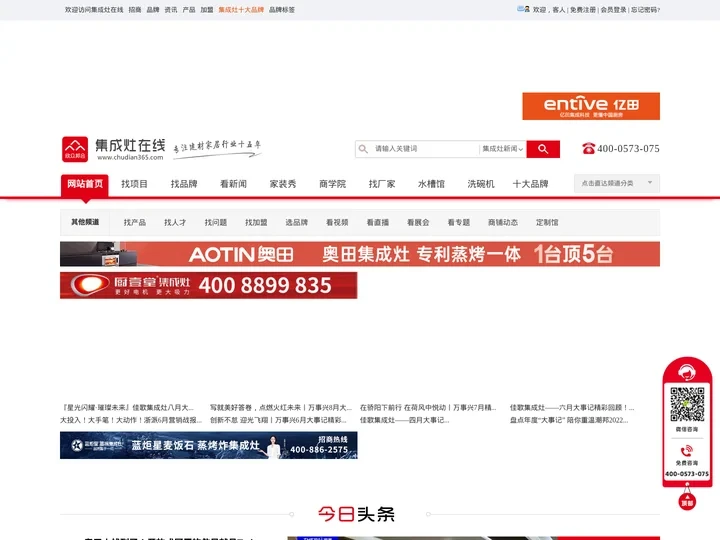Click the gray magnifier in search box
The height and width of the screenshot is (540, 720).
coord(363,149)
